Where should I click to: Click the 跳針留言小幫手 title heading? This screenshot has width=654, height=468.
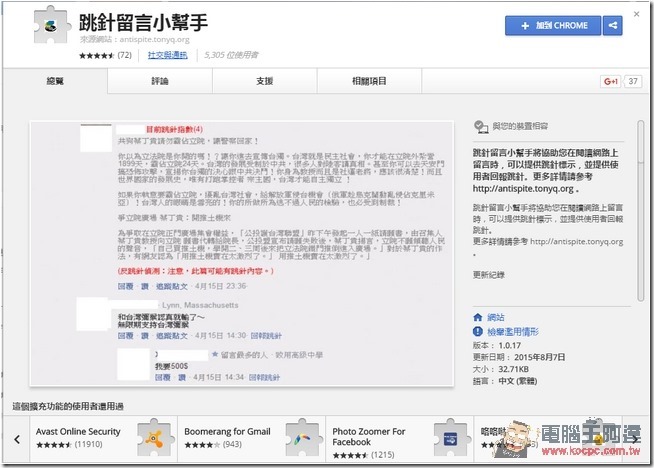point(143,22)
